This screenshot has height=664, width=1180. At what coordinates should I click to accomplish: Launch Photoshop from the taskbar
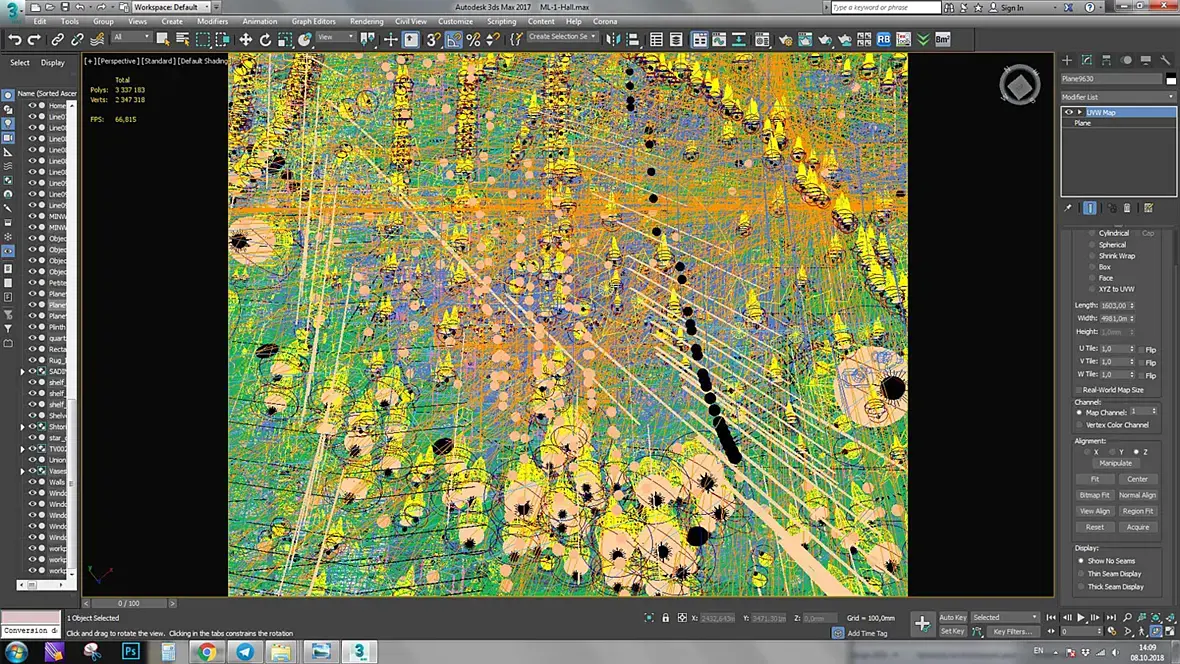click(x=130, y=651)
